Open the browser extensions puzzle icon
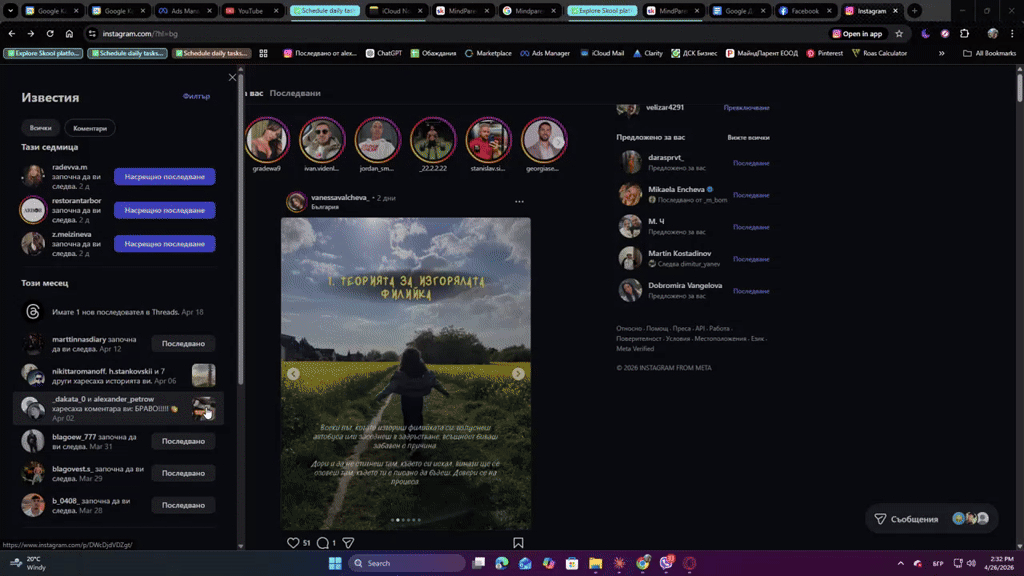Screen dimensions: 1024x576 point(965,33)
